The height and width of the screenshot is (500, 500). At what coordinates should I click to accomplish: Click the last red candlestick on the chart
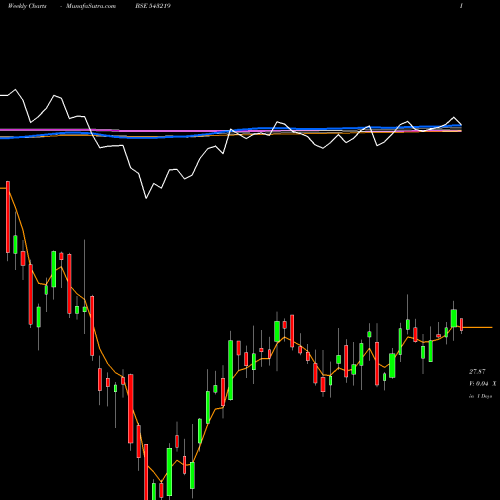(x=462, y=324)
